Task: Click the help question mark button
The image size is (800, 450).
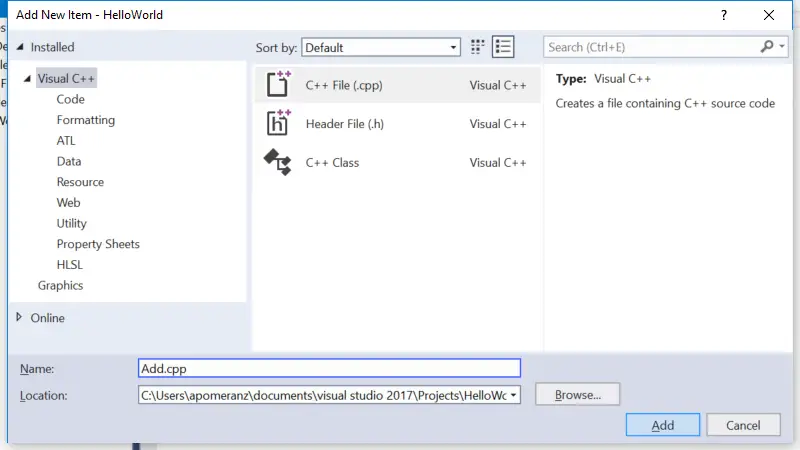Action: (723, 15)
